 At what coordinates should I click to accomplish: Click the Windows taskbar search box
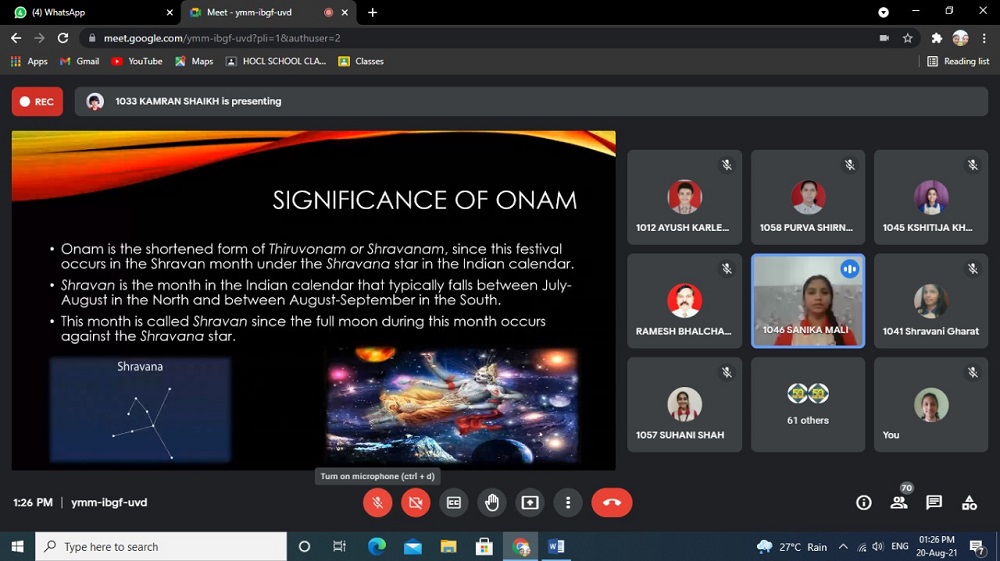click(160, 547)
